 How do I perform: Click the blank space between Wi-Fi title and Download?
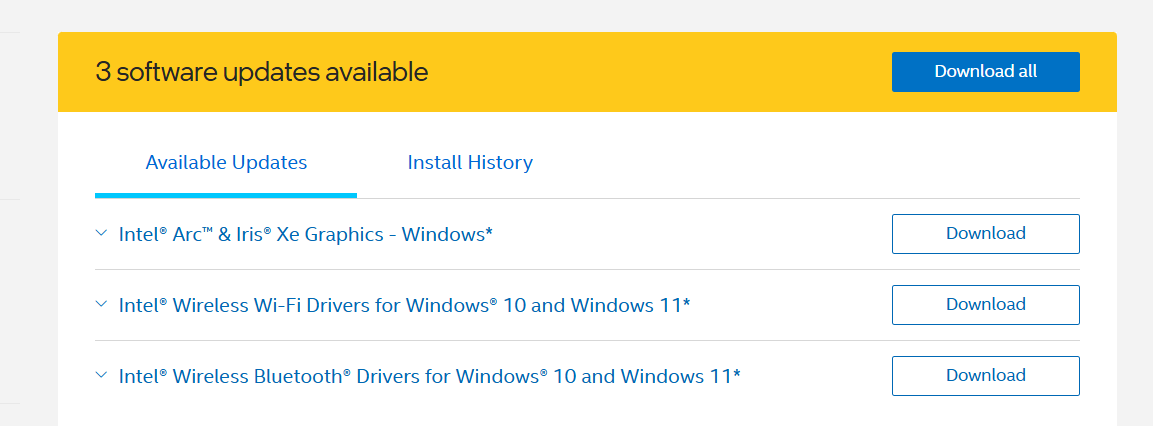click(790, 305)
